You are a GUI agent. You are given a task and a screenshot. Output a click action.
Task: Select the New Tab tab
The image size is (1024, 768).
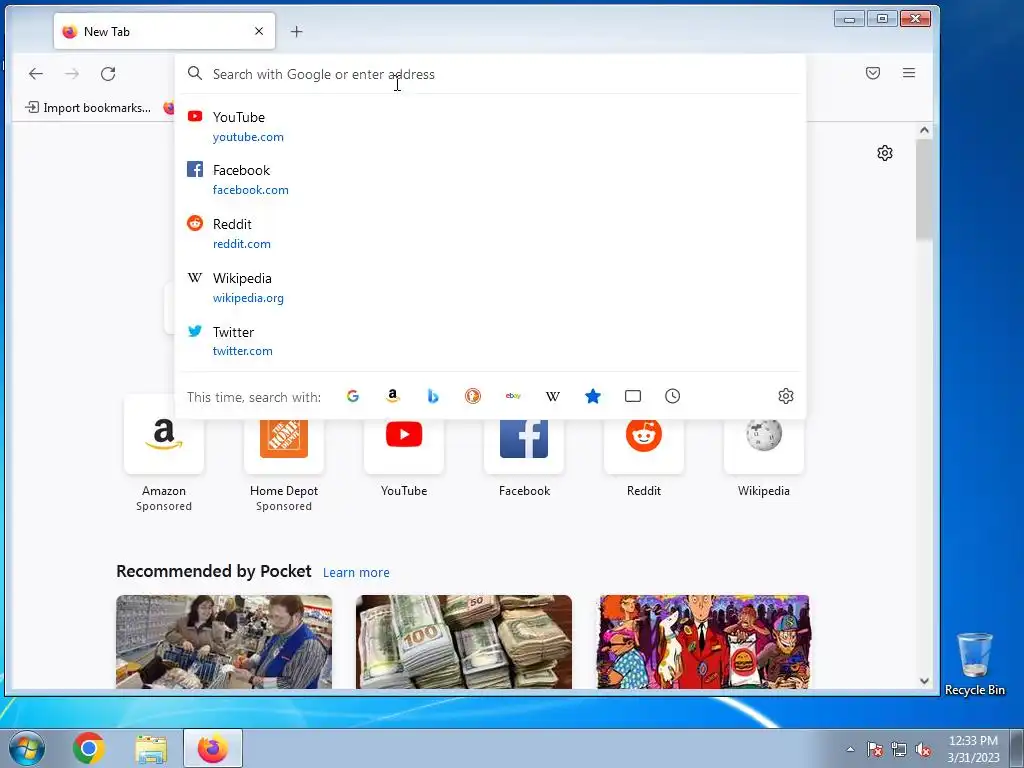tap(165, 31)
